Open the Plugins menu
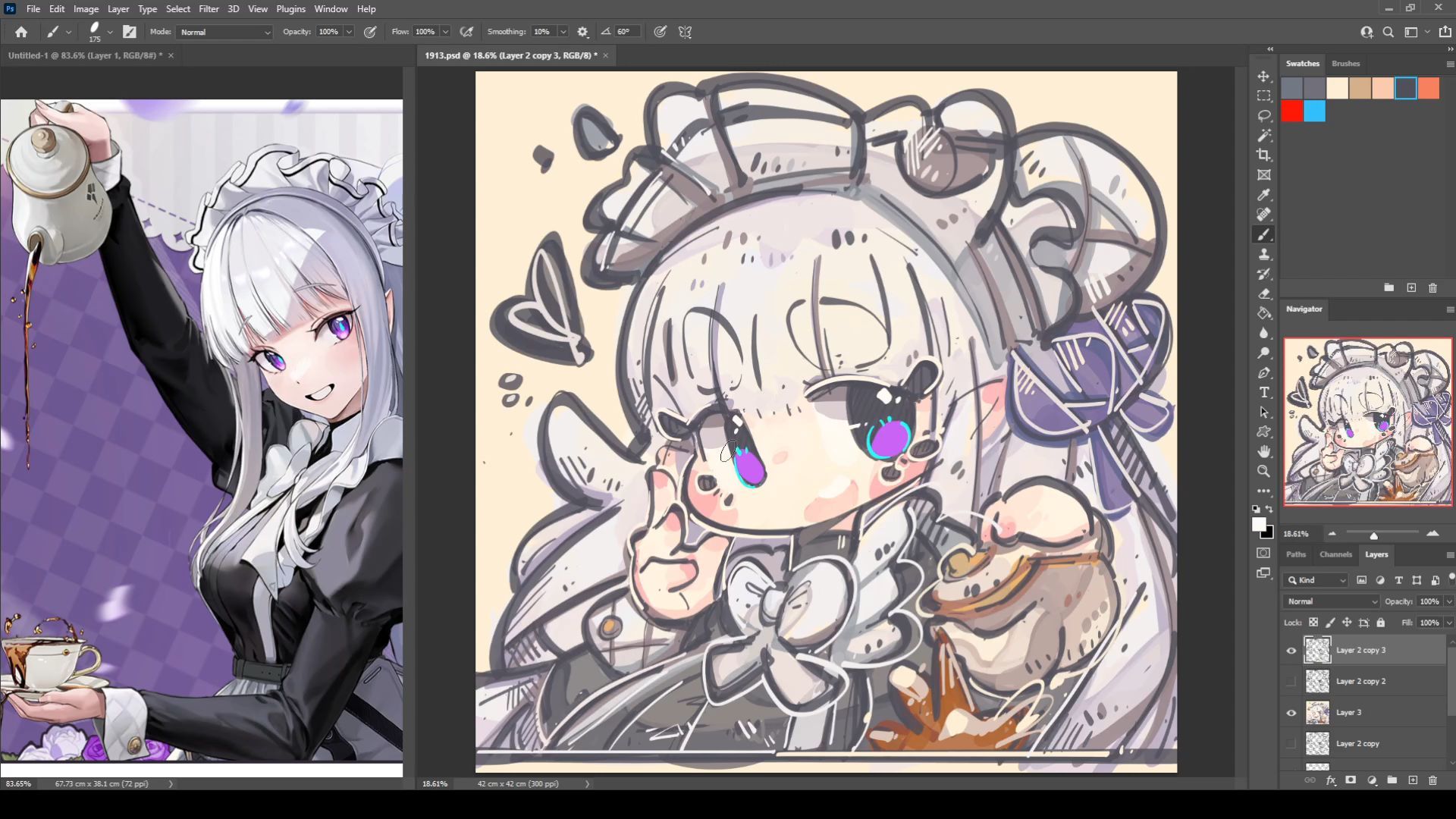 pos(290,9)
